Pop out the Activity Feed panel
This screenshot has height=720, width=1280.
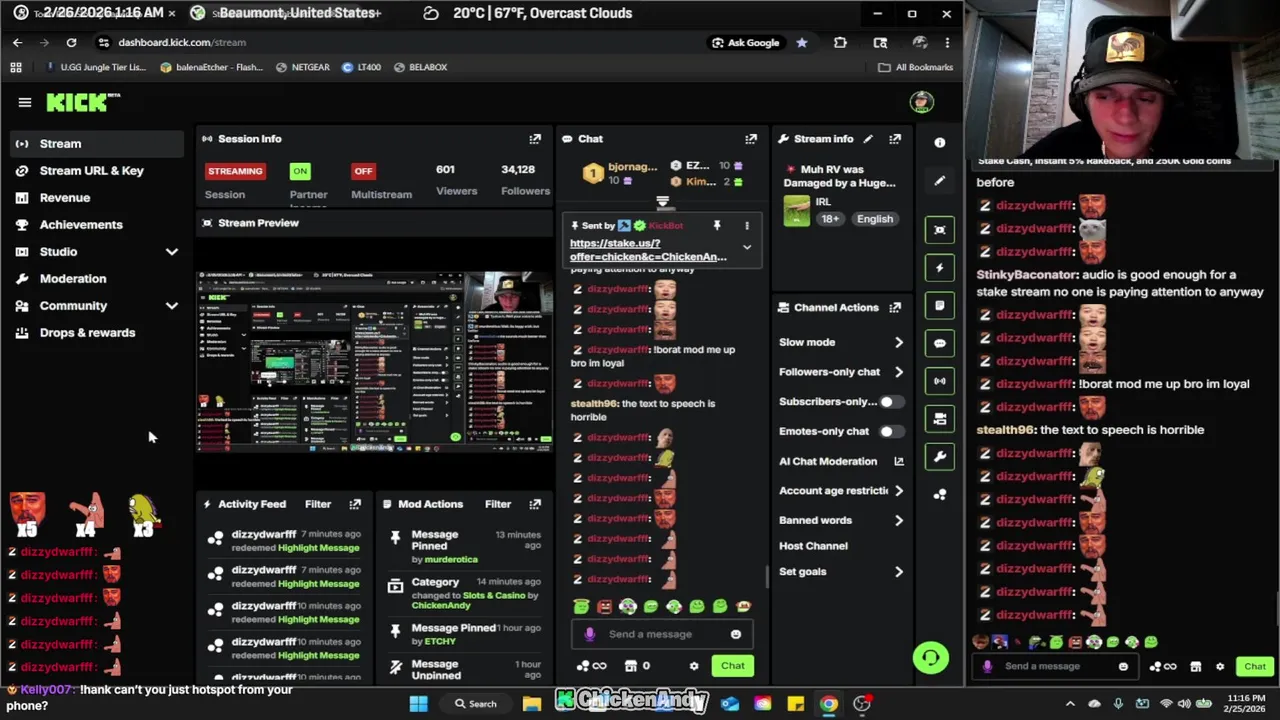pyautogui.click(x=355, y=504)
